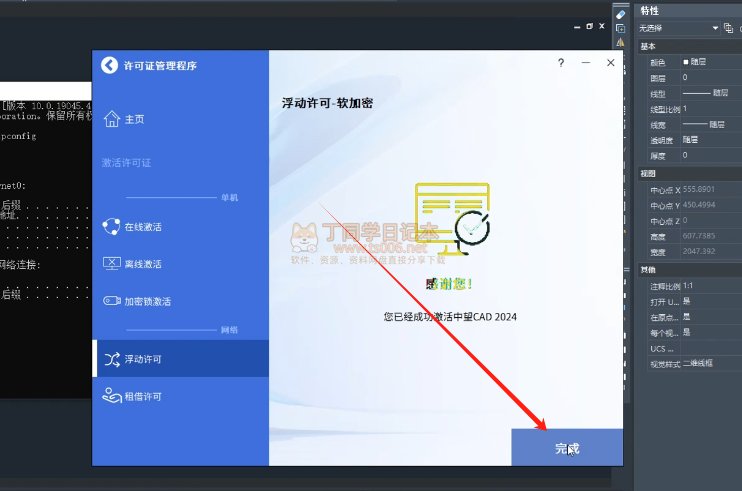Click the 线宽 随层 value
The image size is (742, 491).
(x=704, y=124)
